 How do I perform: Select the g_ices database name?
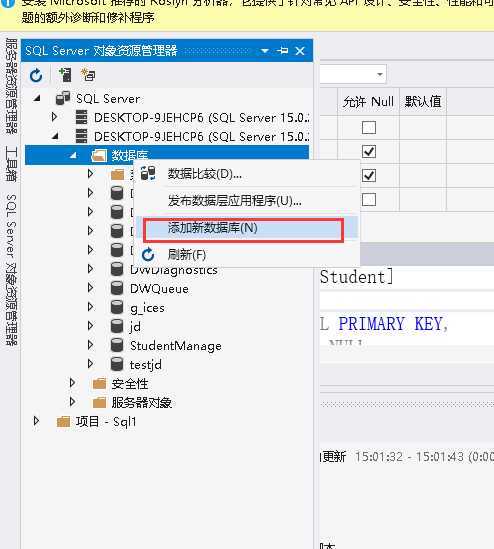click(x=147, y=308)
